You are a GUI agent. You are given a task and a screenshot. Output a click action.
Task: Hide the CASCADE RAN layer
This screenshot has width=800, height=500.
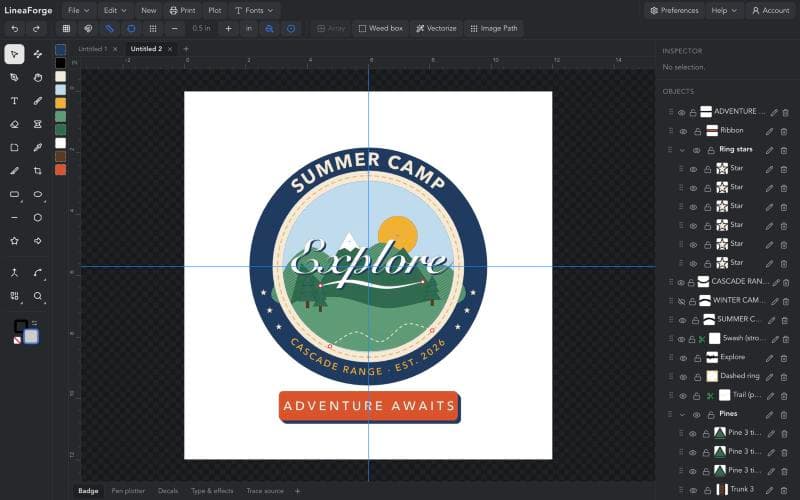click(x=681, y=283)
